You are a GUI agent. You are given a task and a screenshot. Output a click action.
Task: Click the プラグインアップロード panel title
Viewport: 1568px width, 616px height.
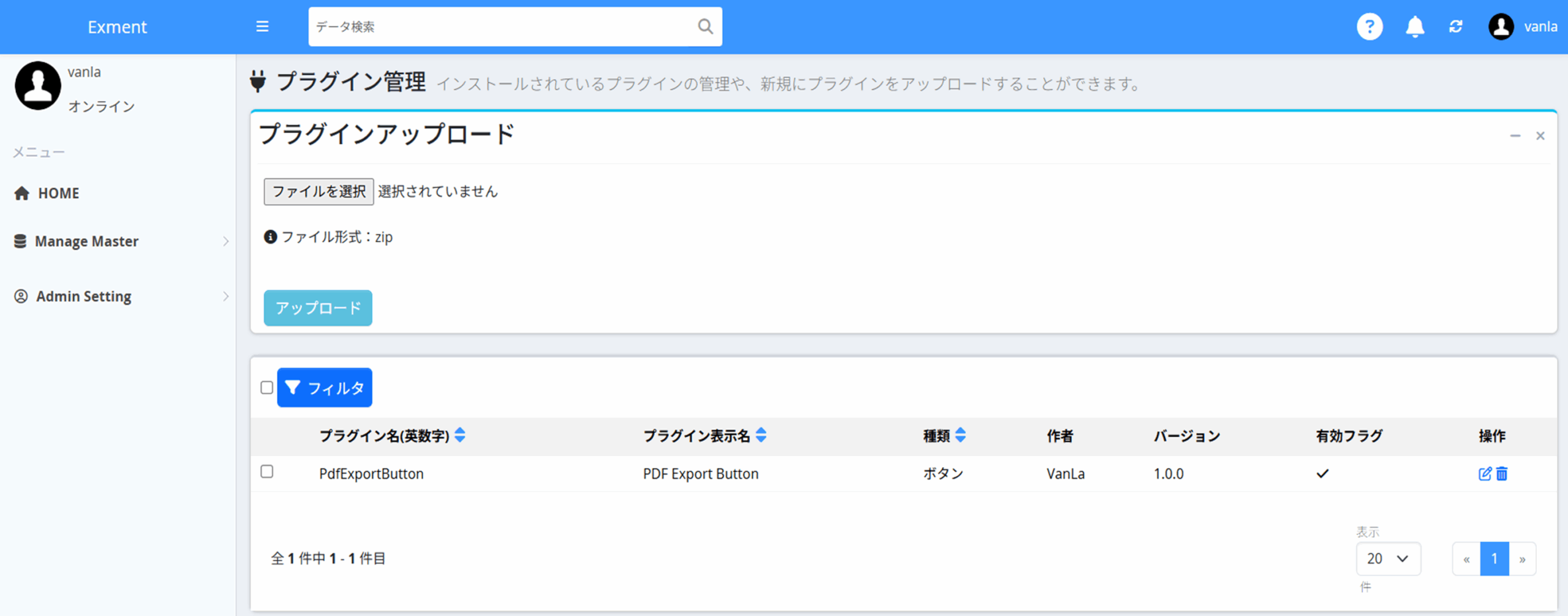pyautogui.click(x=386, y=134)
